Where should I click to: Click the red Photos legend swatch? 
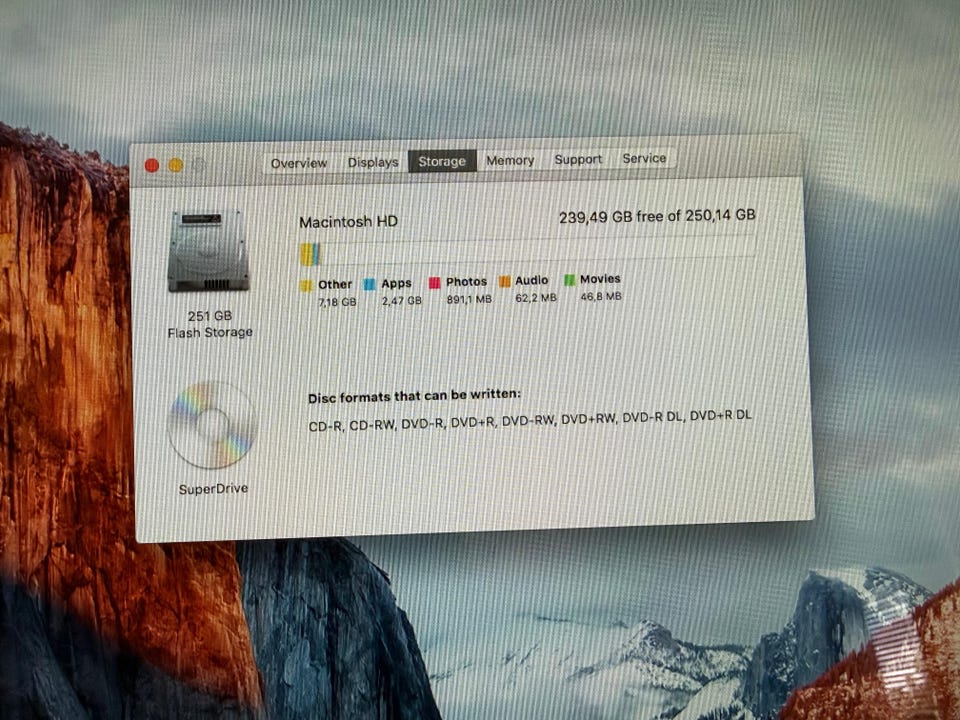[x=434, y=283]
